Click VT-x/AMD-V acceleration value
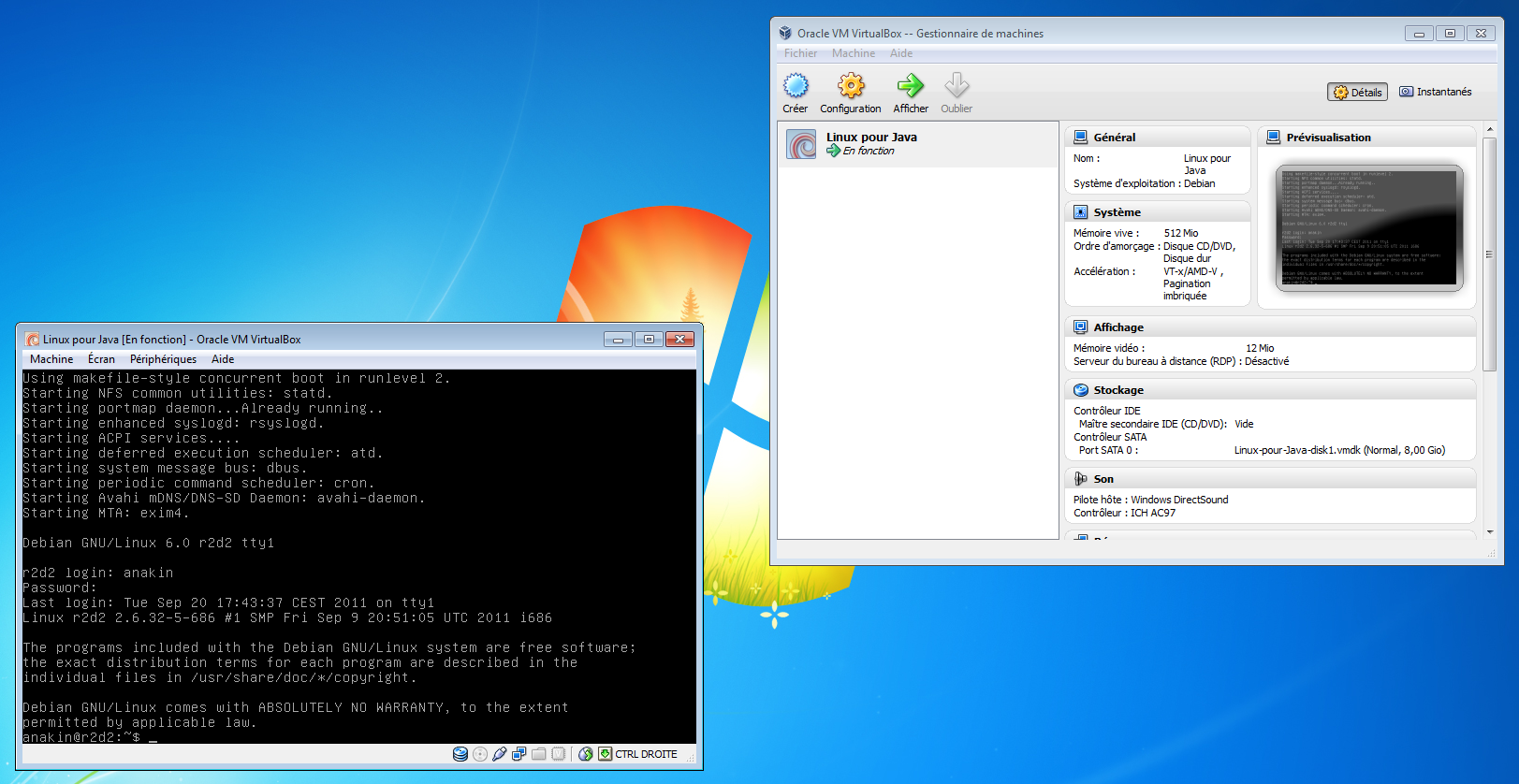Viewport: 1519px width, 784px height. click(1193, 271)
